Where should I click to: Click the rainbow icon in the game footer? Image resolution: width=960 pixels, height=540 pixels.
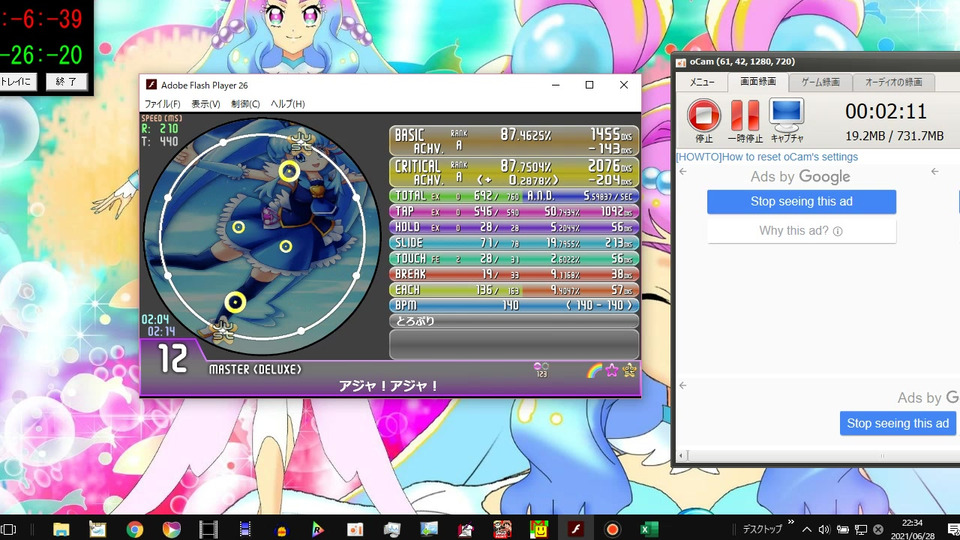tap(594, 370)
